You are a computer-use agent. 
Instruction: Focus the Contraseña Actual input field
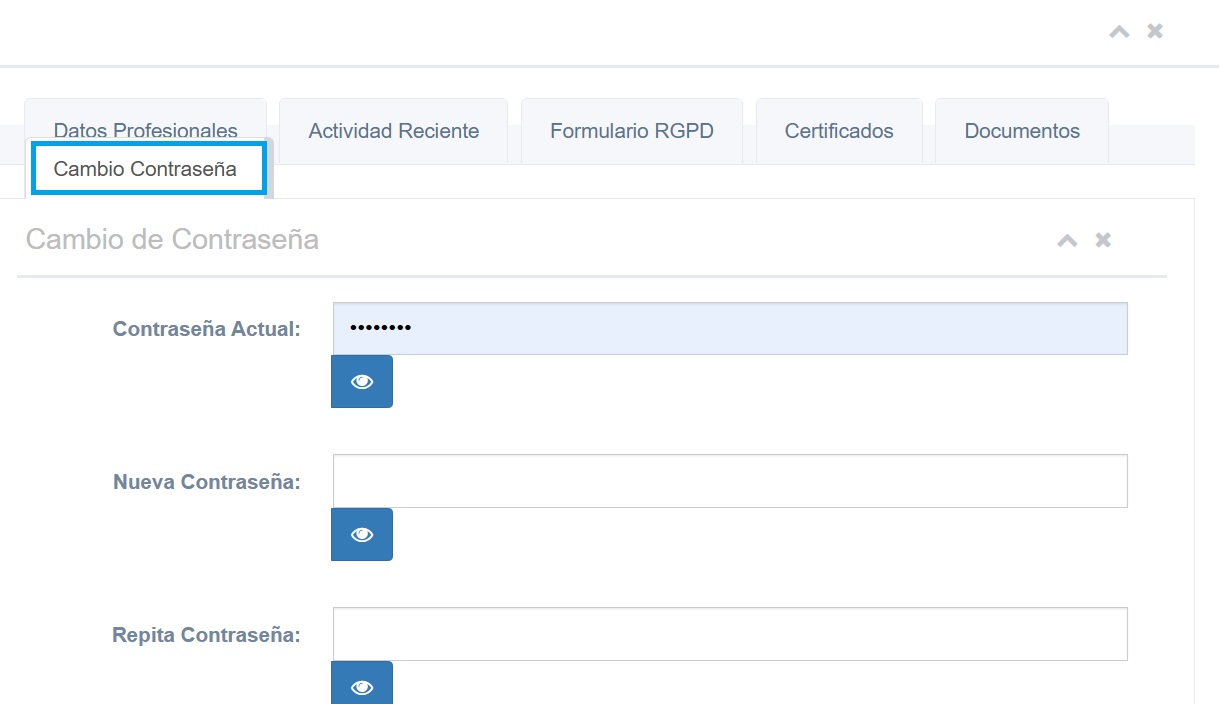click(730, 329)
